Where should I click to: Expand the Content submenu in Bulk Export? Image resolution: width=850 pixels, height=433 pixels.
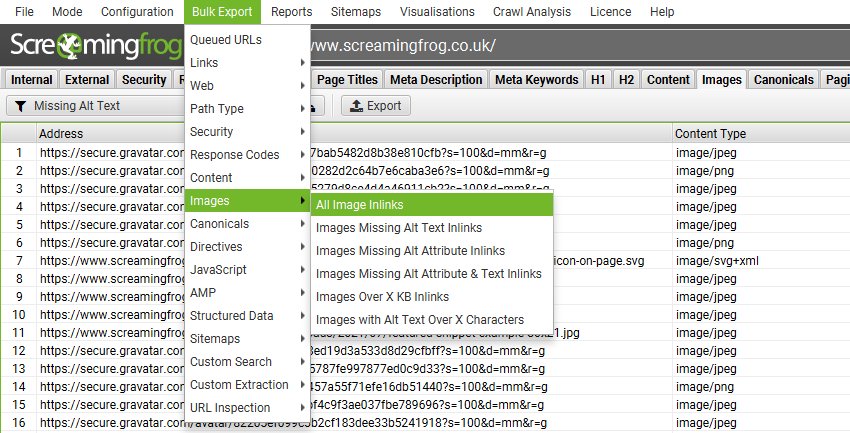pos(247,178)
